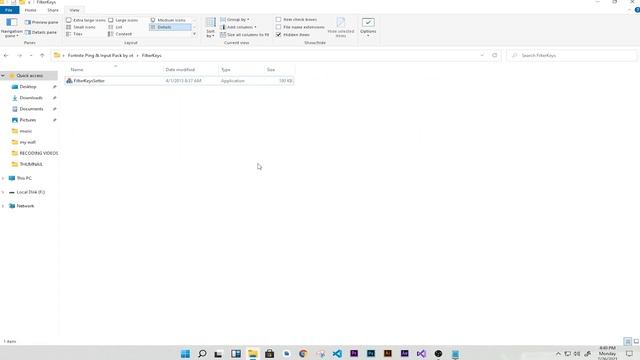This screenshot has width=640, height=360.
Task: Click FilterKeys in the address breadcrumb
Action: click(151, 55)
